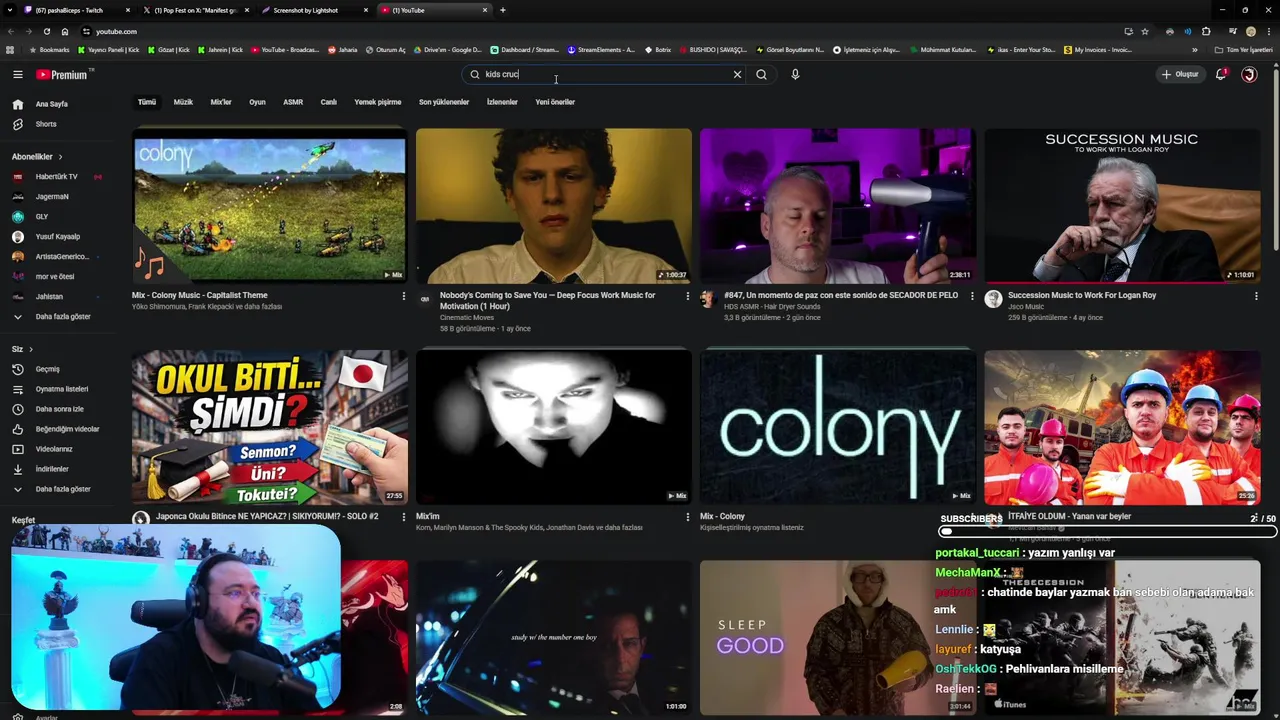The image size is (1280, 720).
Task: Open Beğendiğim videolar liked videos
Action: point(67,429)
